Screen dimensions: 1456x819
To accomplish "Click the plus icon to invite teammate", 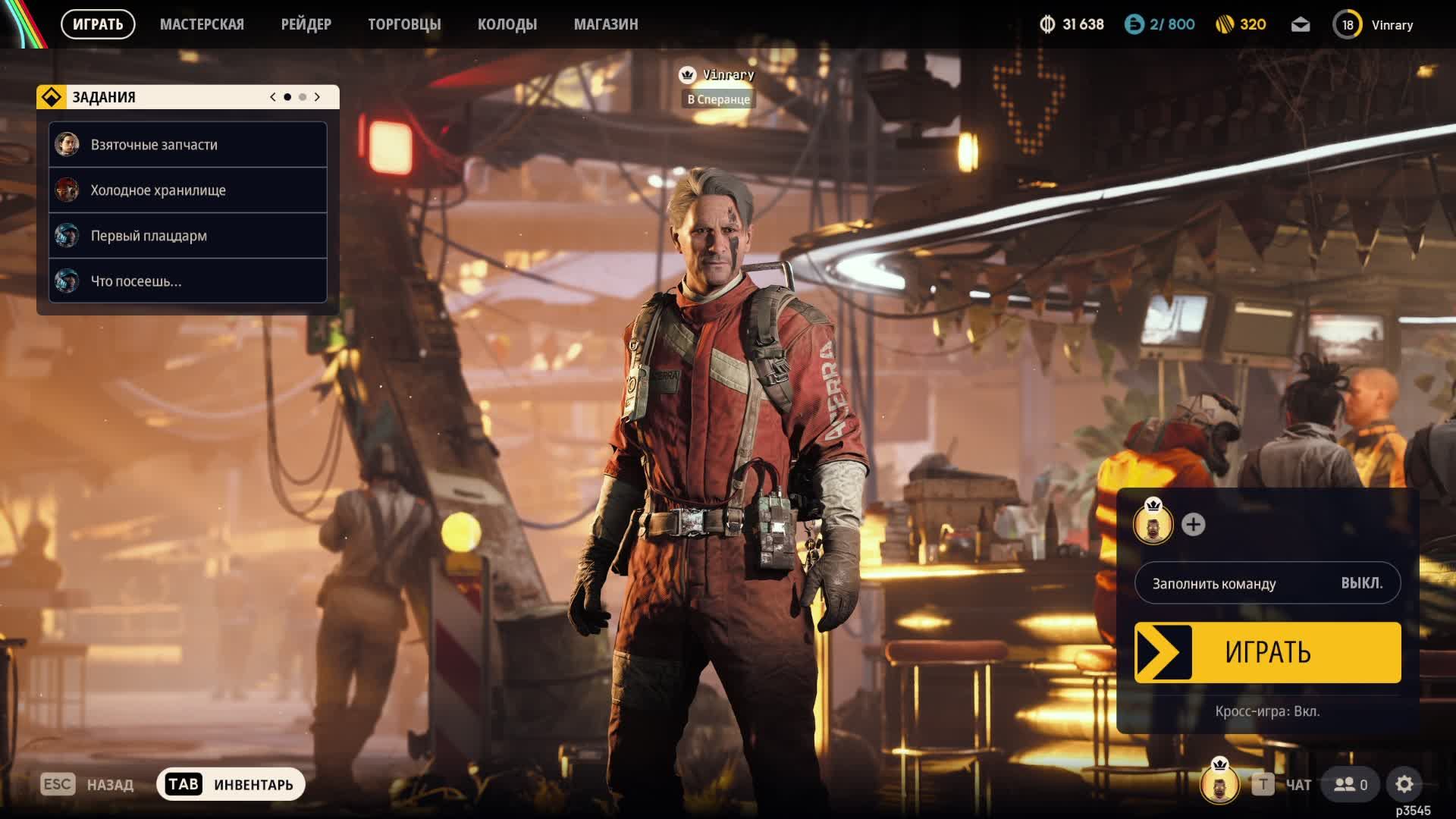I will click(x=1193, y=525).
